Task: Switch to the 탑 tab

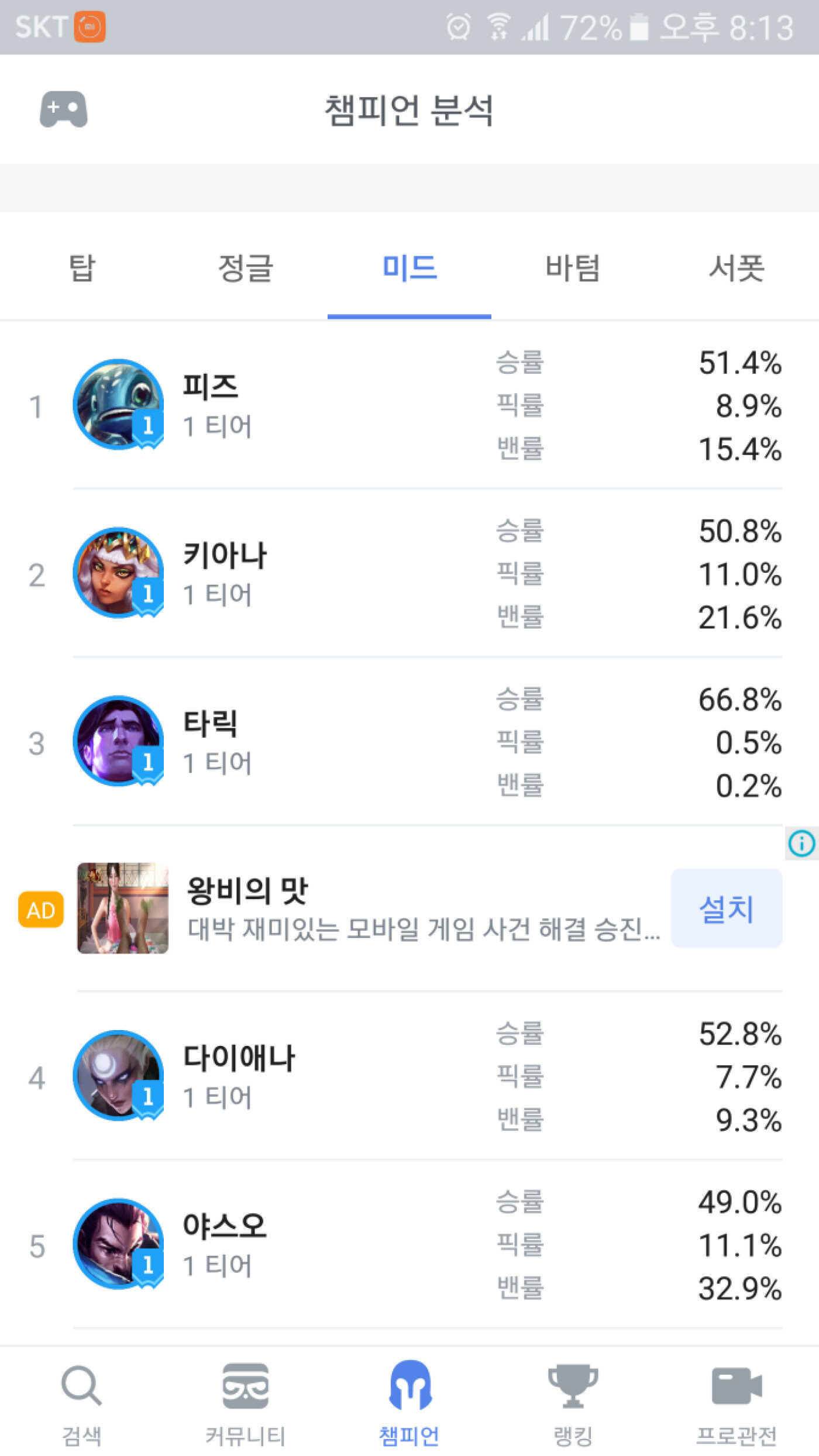Action: pos(82,269)
